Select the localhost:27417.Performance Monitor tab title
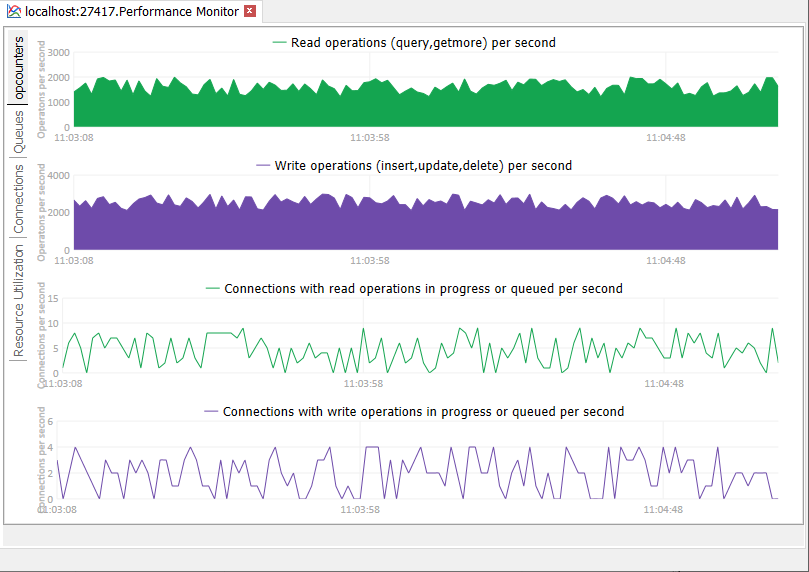 [x=131, y=12]
